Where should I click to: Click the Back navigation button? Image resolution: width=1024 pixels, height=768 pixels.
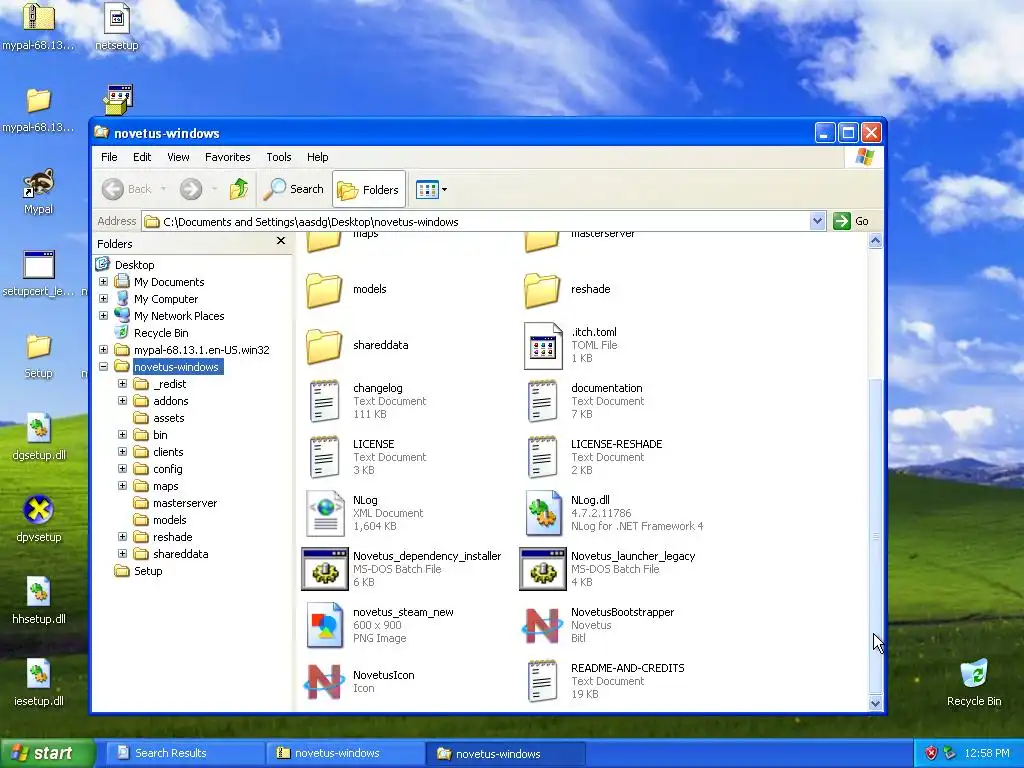pyautogui.click(x=127, y=189)
